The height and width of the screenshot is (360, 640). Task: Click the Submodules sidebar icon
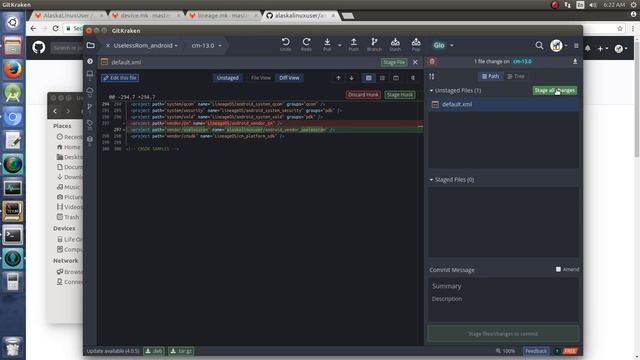pyautogui.click(x=90, y=140)
